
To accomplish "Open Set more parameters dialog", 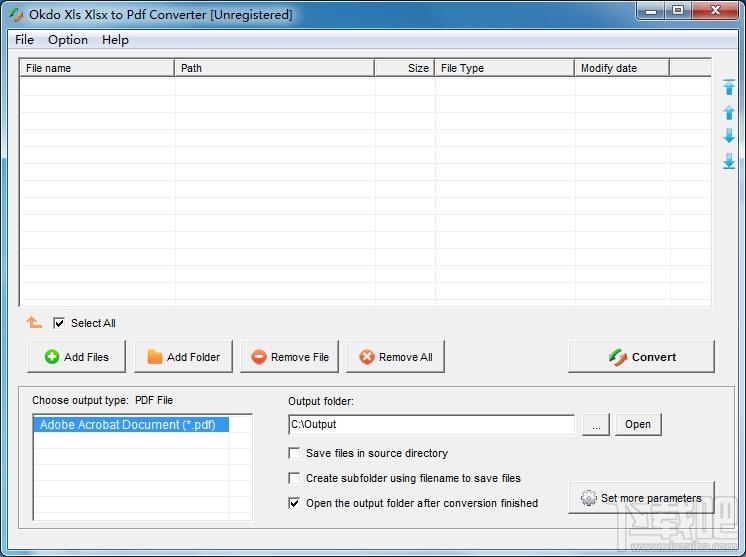I will point(641,498).
